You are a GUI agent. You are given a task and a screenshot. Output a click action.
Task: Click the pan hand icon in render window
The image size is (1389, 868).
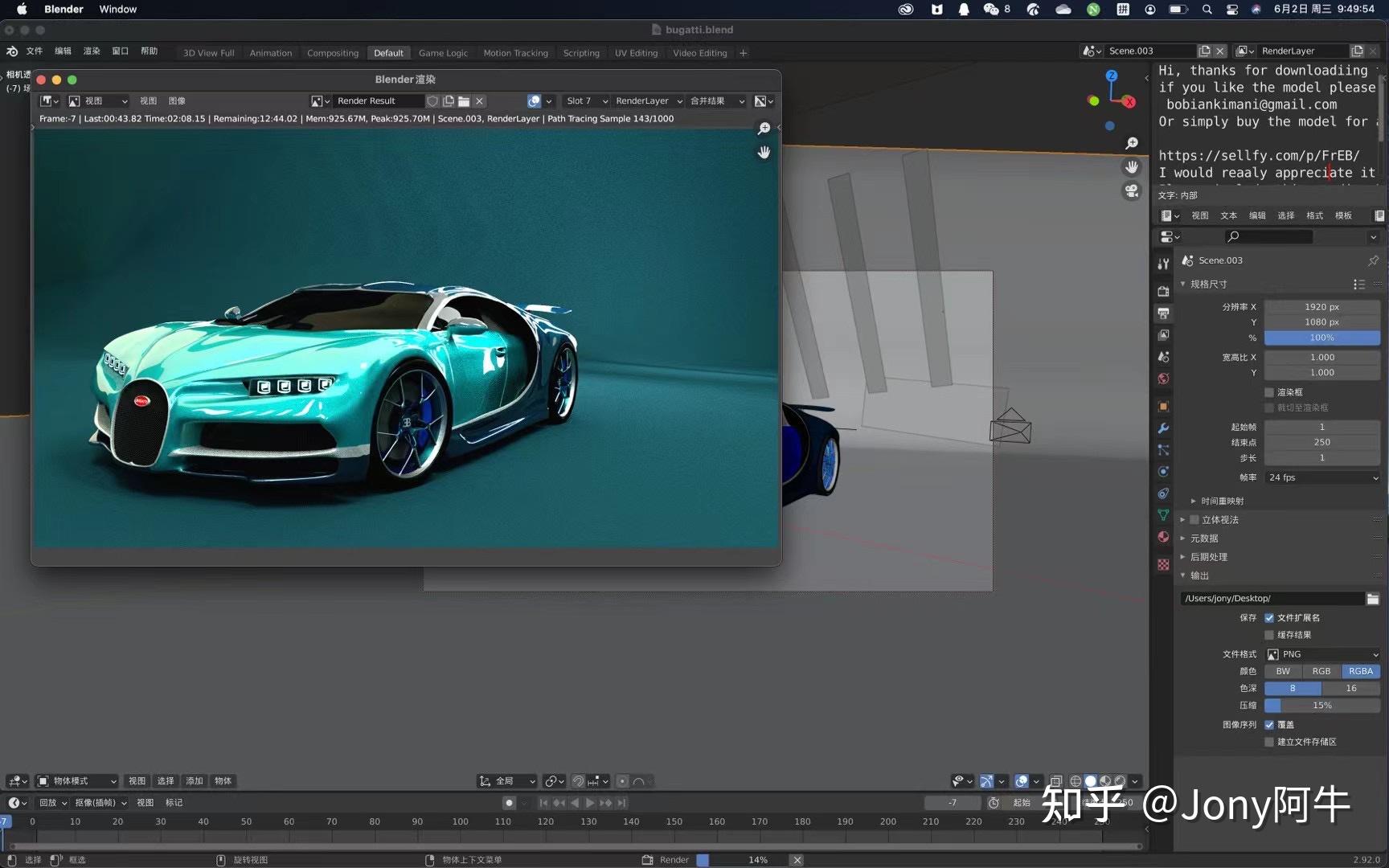(764, 152)
